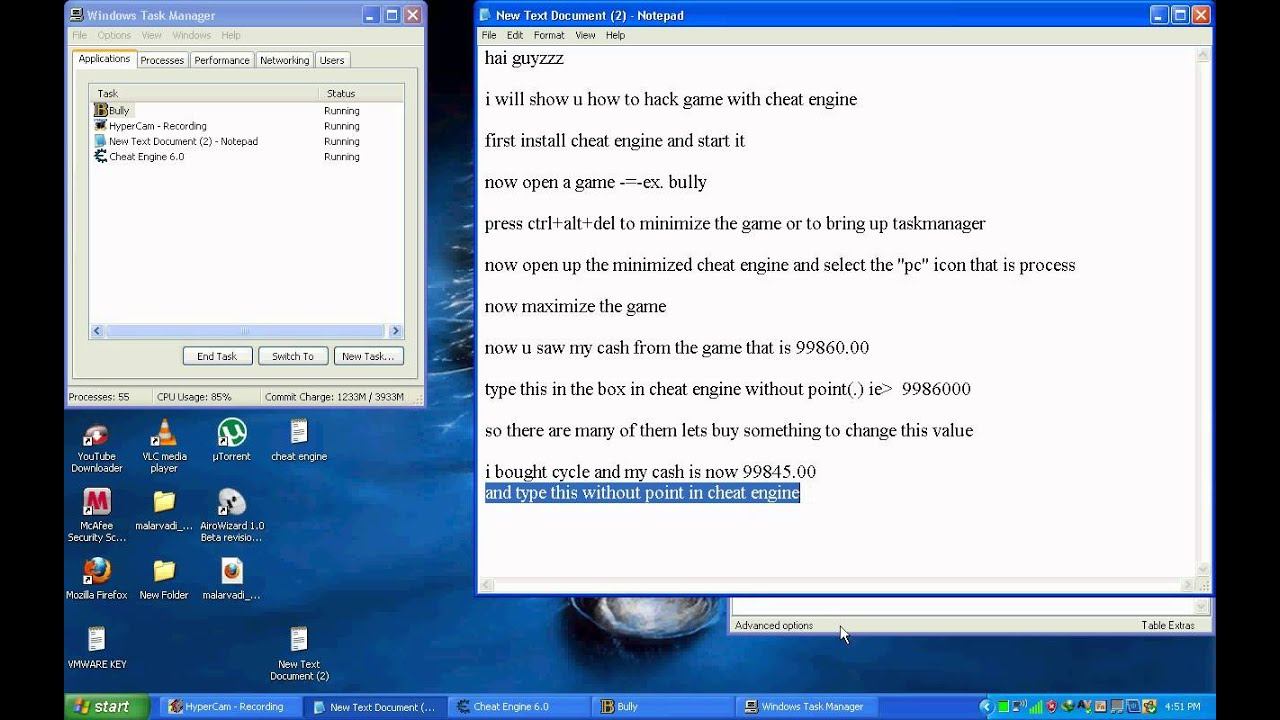The width and height of the screenshot is (1280, 720).
Task: Switch to HyperCam - Recording on the taskbar
Action: pos(231,706)
